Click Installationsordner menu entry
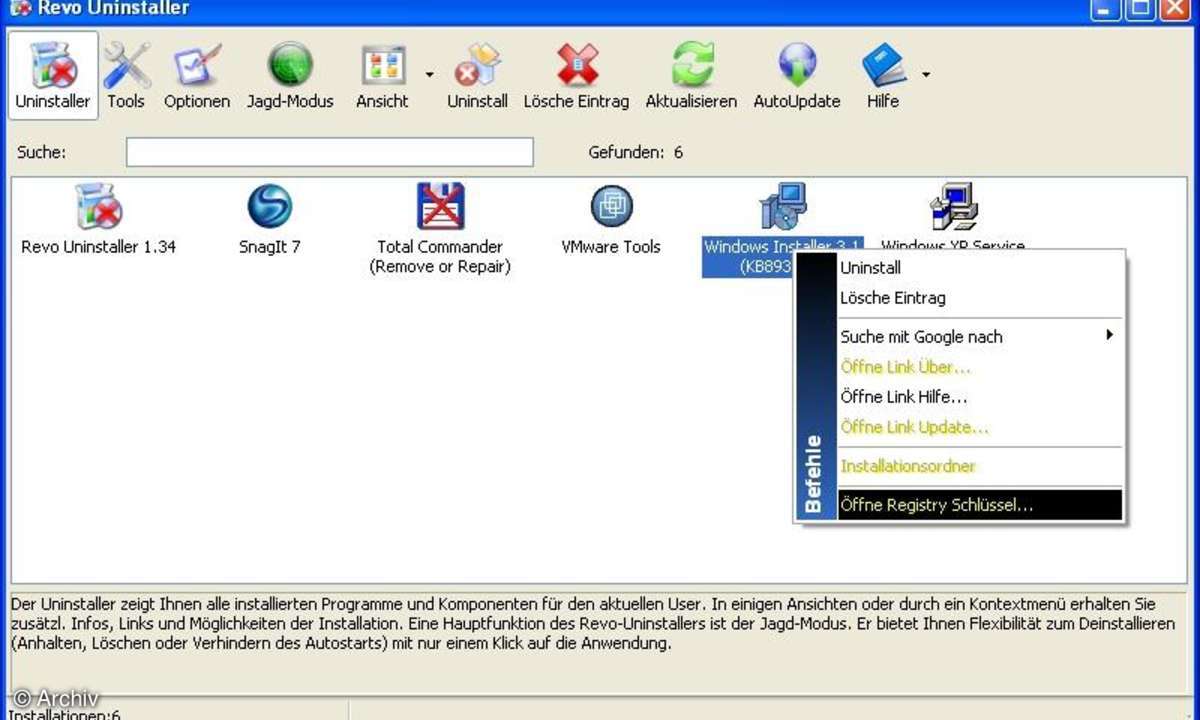1200x720 pixels. [x=980, y=466]
